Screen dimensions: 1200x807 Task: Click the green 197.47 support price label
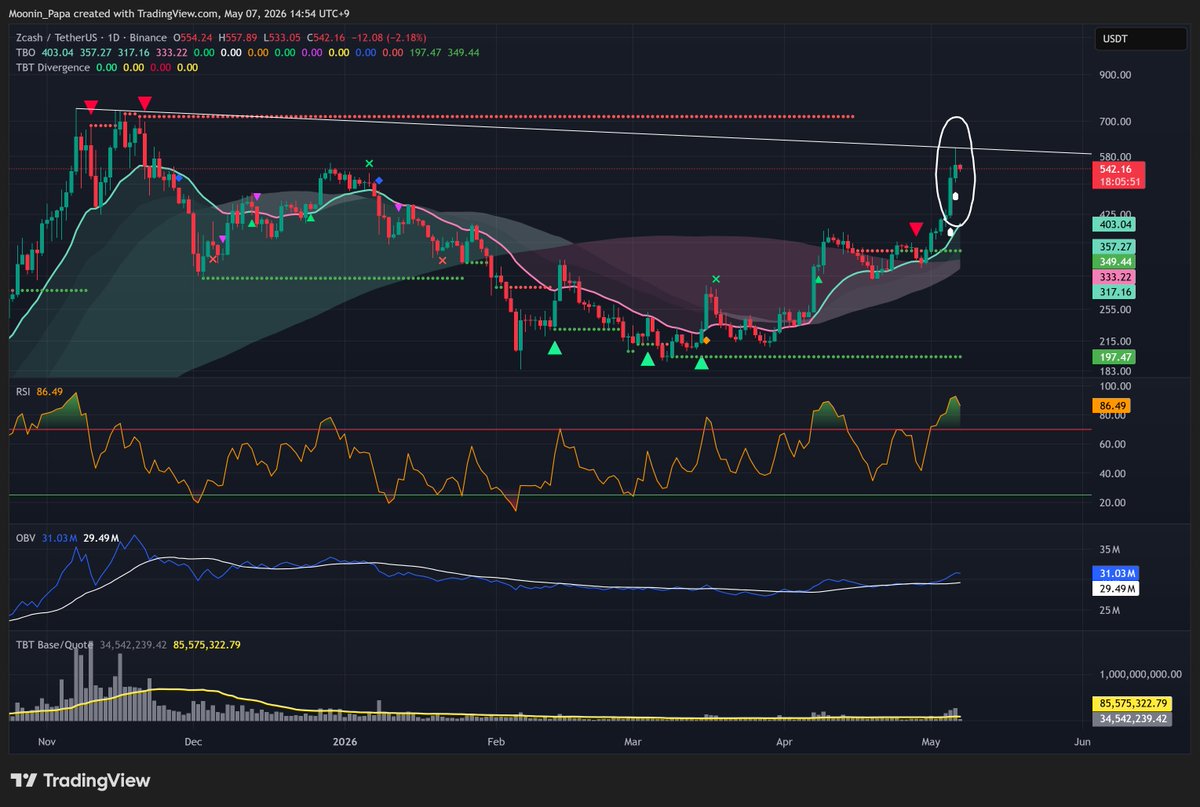[1116, 357]
